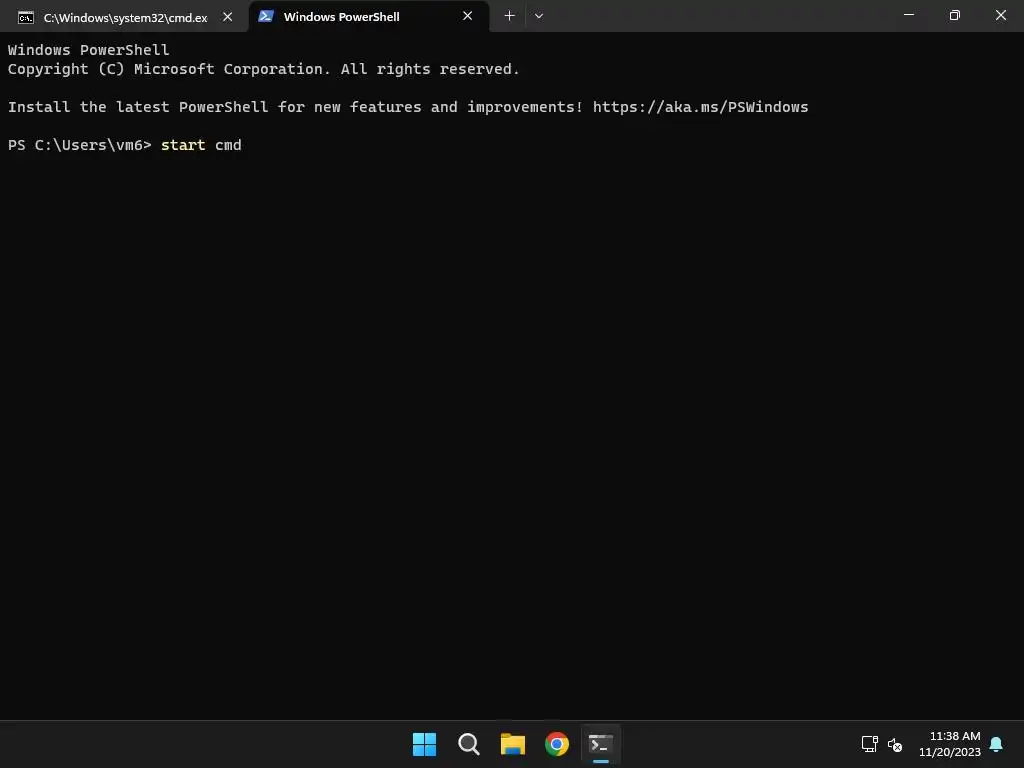This screenshot has height=768, width=1024.
Task: Open taskbar Search
Action: point(469,744)
